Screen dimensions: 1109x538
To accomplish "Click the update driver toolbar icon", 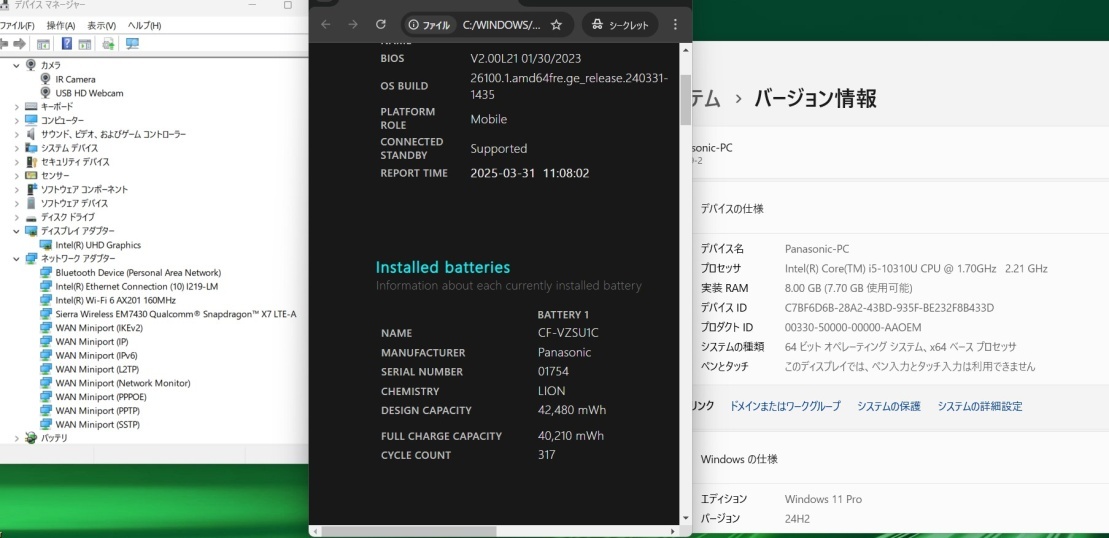I will [x=108, y=44].
